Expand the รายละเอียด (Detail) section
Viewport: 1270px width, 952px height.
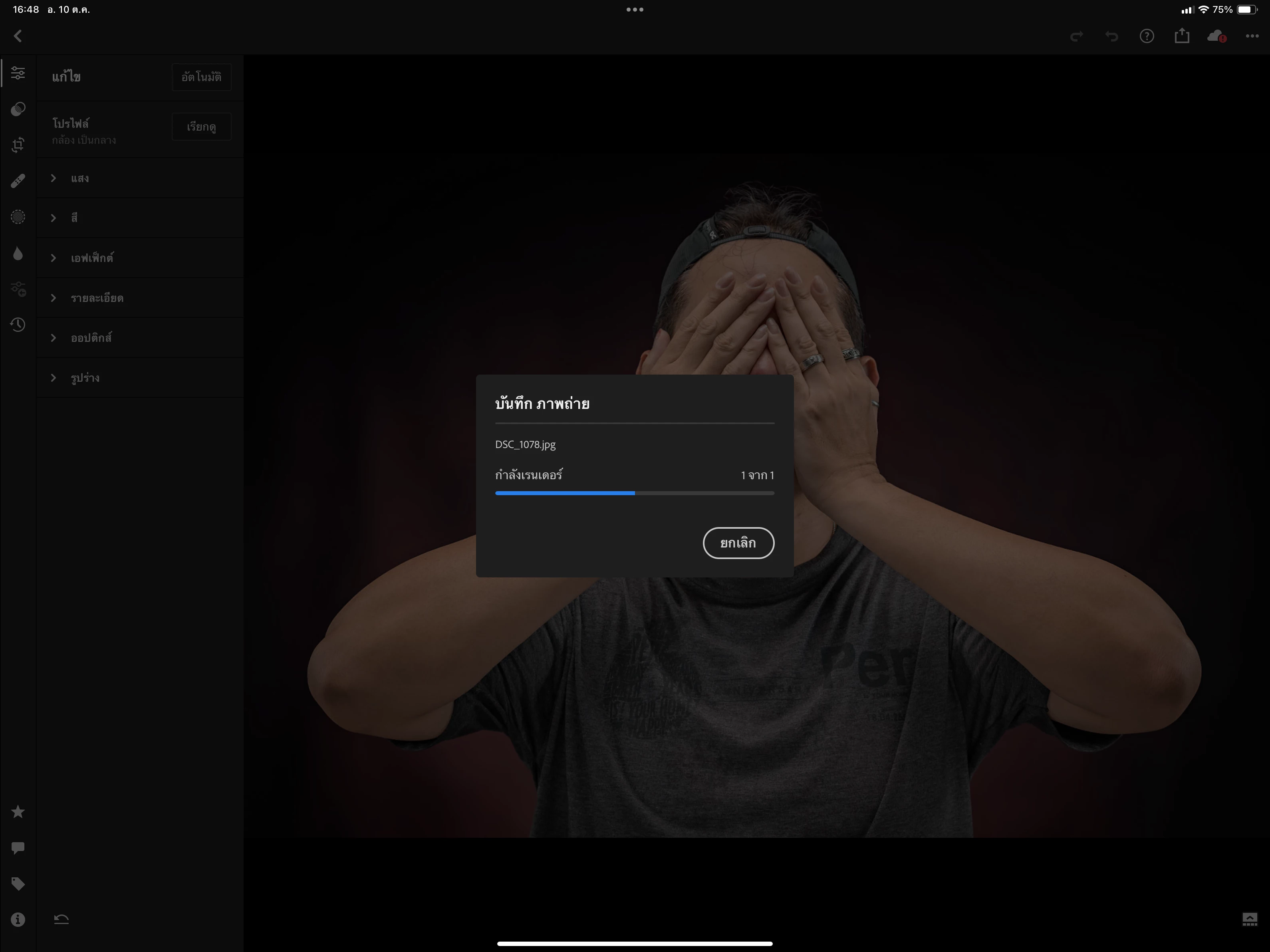(x=97, y=298)
